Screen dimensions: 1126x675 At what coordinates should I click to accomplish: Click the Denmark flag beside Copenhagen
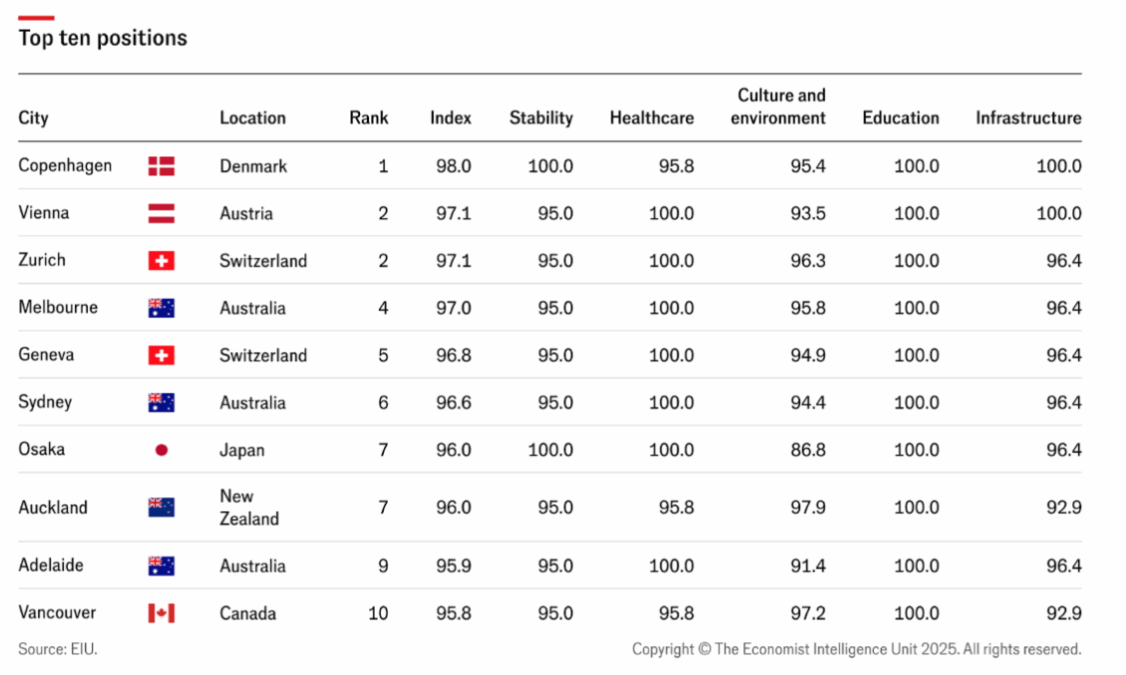161,166
